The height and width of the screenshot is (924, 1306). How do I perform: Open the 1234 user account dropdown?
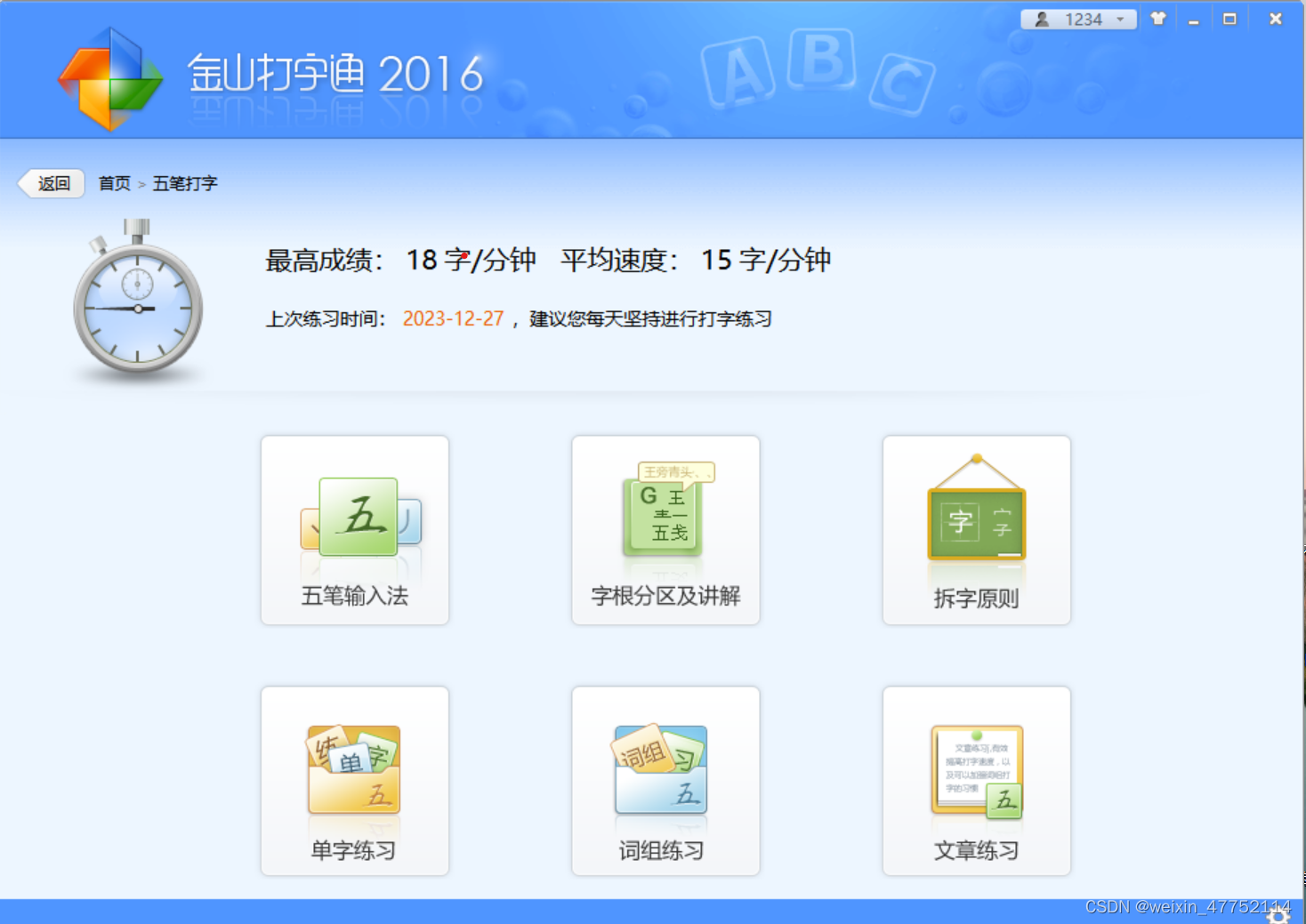(x=1078, y=20)
